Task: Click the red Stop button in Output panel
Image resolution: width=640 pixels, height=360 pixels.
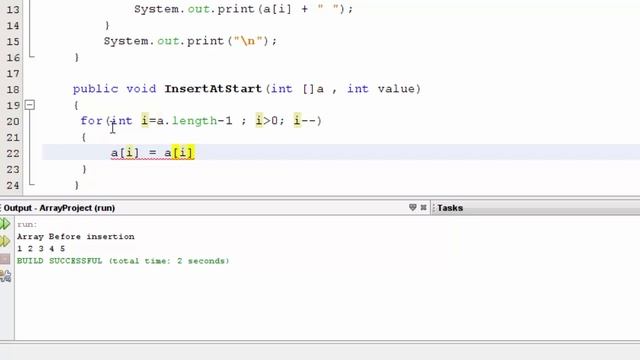Action: tap(5, 259)
